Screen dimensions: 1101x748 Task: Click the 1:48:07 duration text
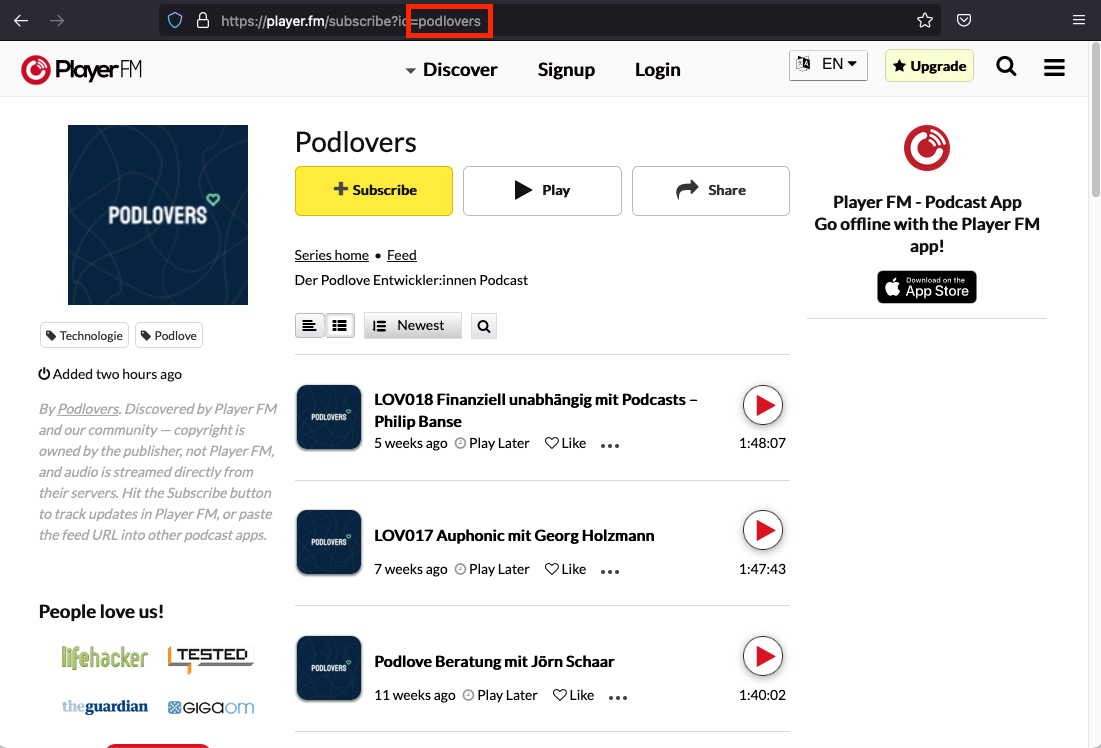coord(763,443)
